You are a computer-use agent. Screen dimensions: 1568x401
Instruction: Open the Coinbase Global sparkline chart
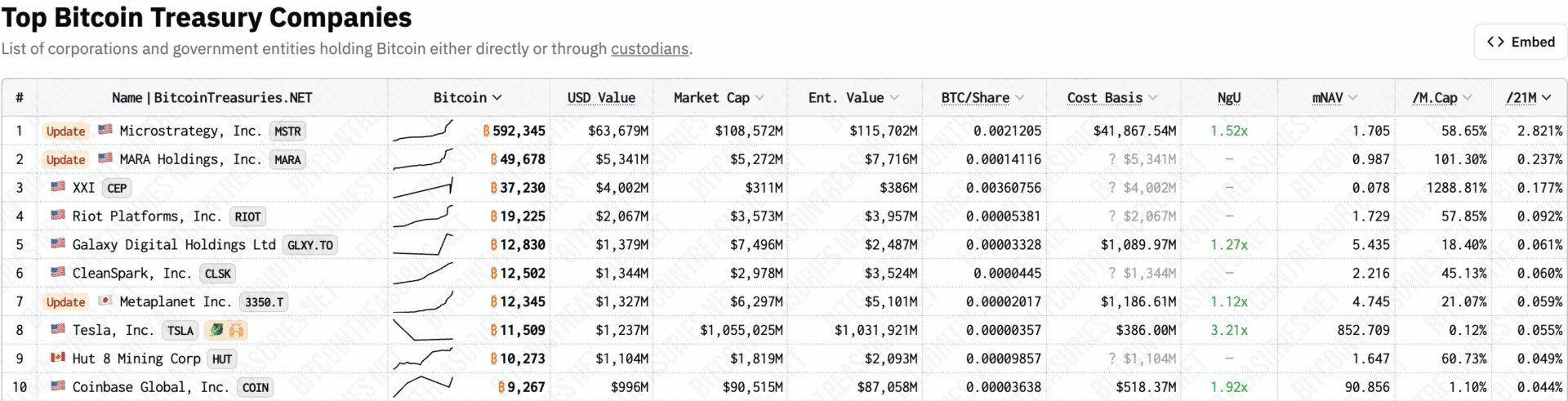pos(422,387)
